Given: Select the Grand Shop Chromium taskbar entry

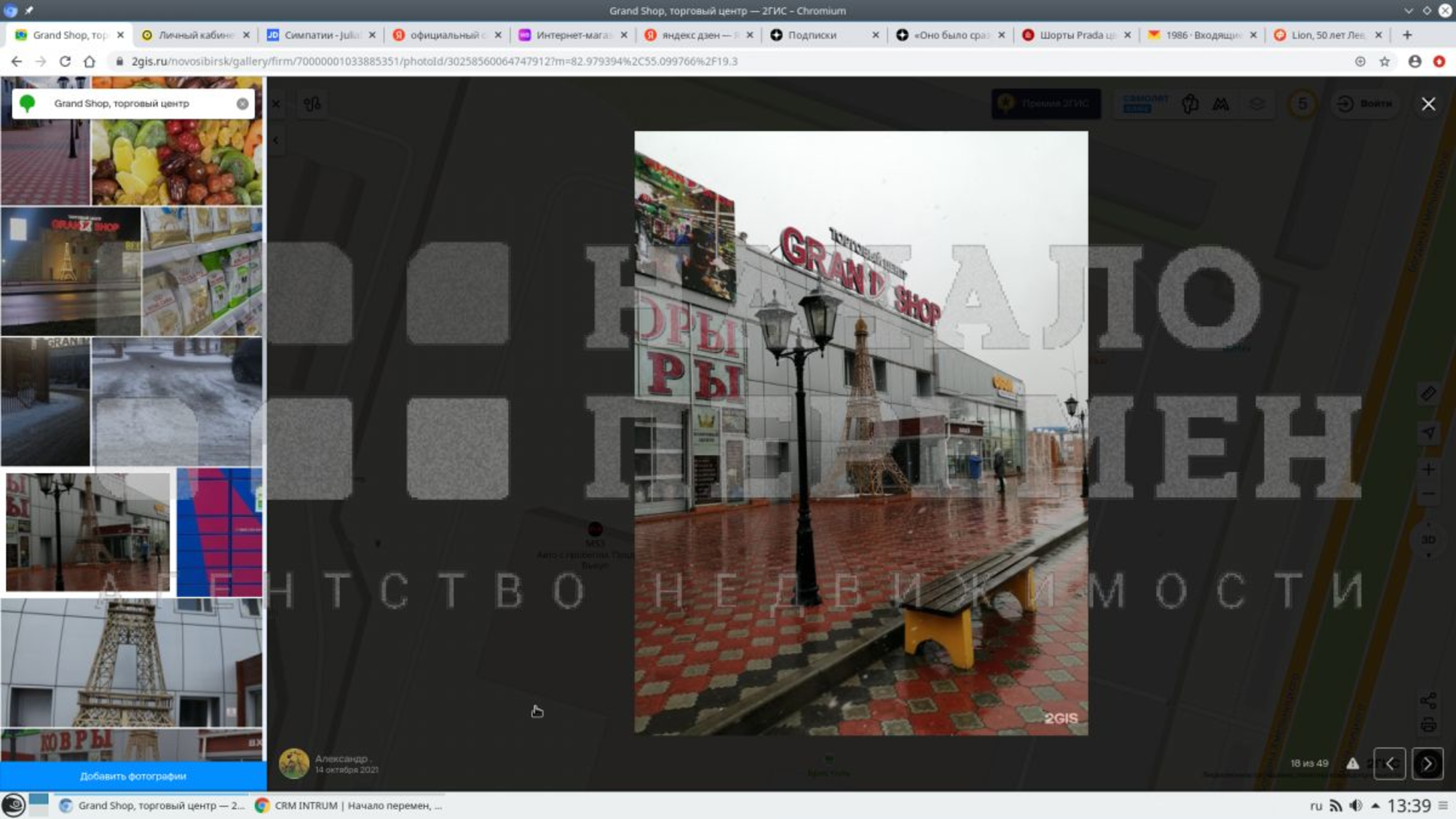Looking at the screenshot, I should tap(152, 806).
